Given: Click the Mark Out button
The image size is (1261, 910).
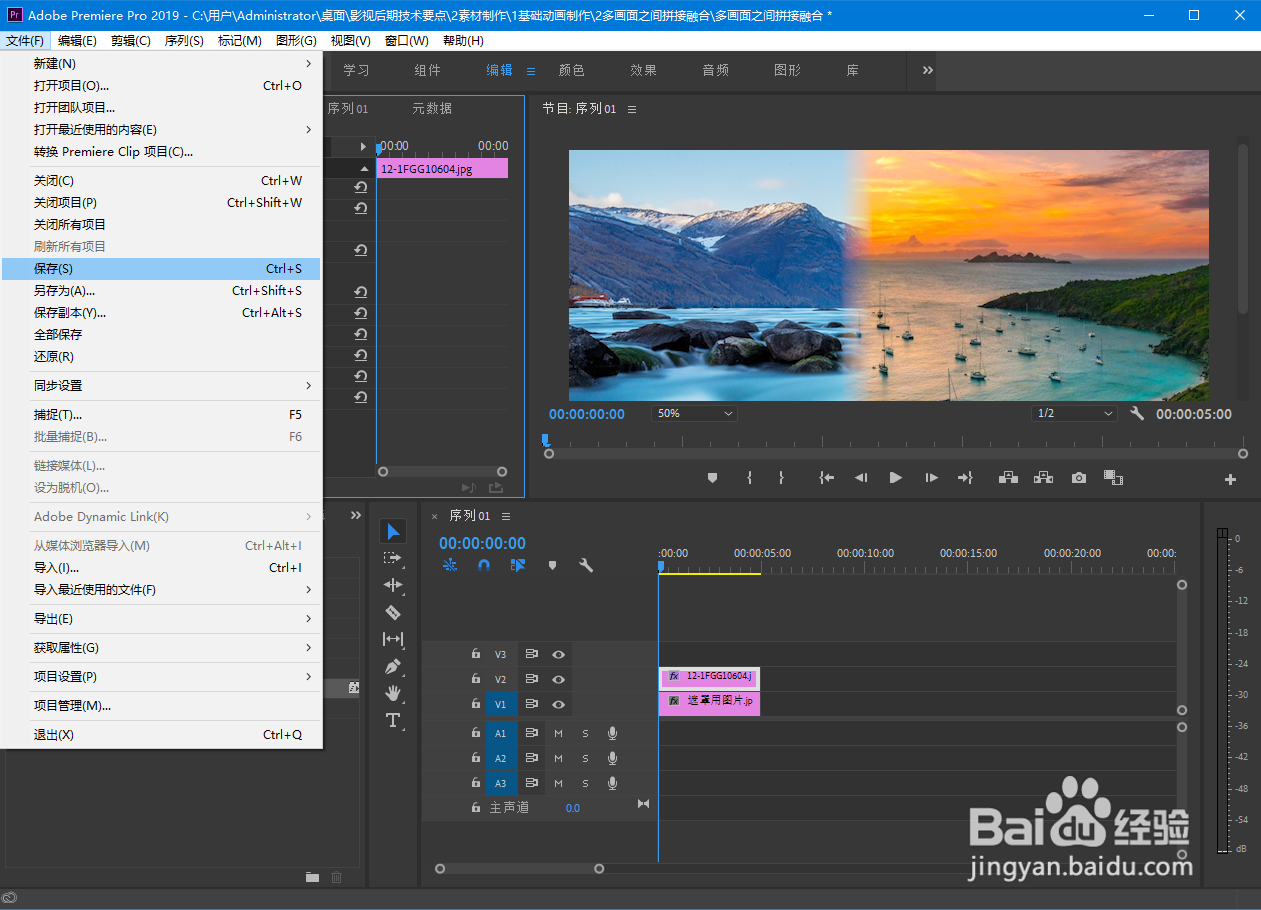Looking at the screenshot, I should pos(781,478).
